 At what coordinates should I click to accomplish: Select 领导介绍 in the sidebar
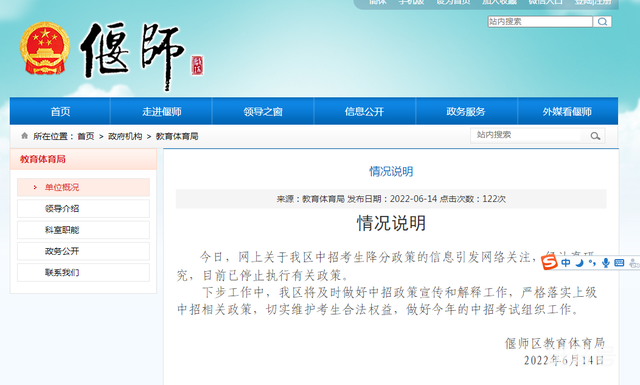(x=83, y=209)
